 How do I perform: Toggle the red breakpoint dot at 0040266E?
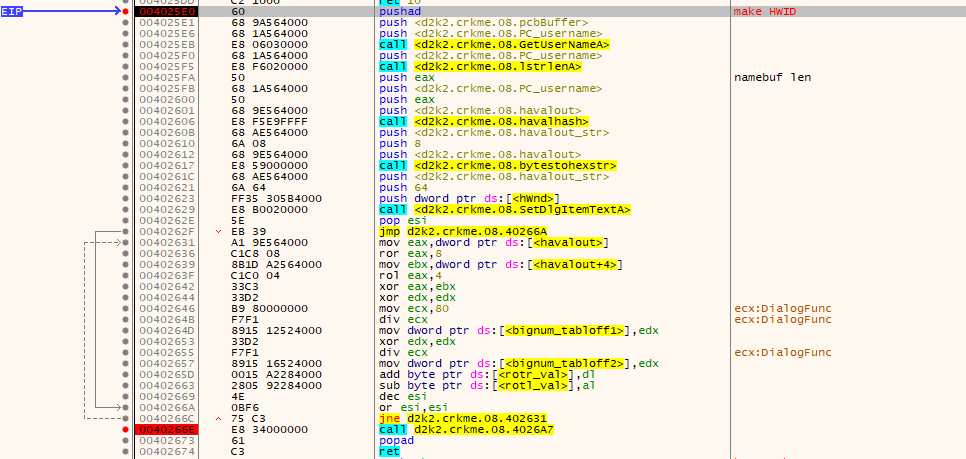[x=126, y=429]
